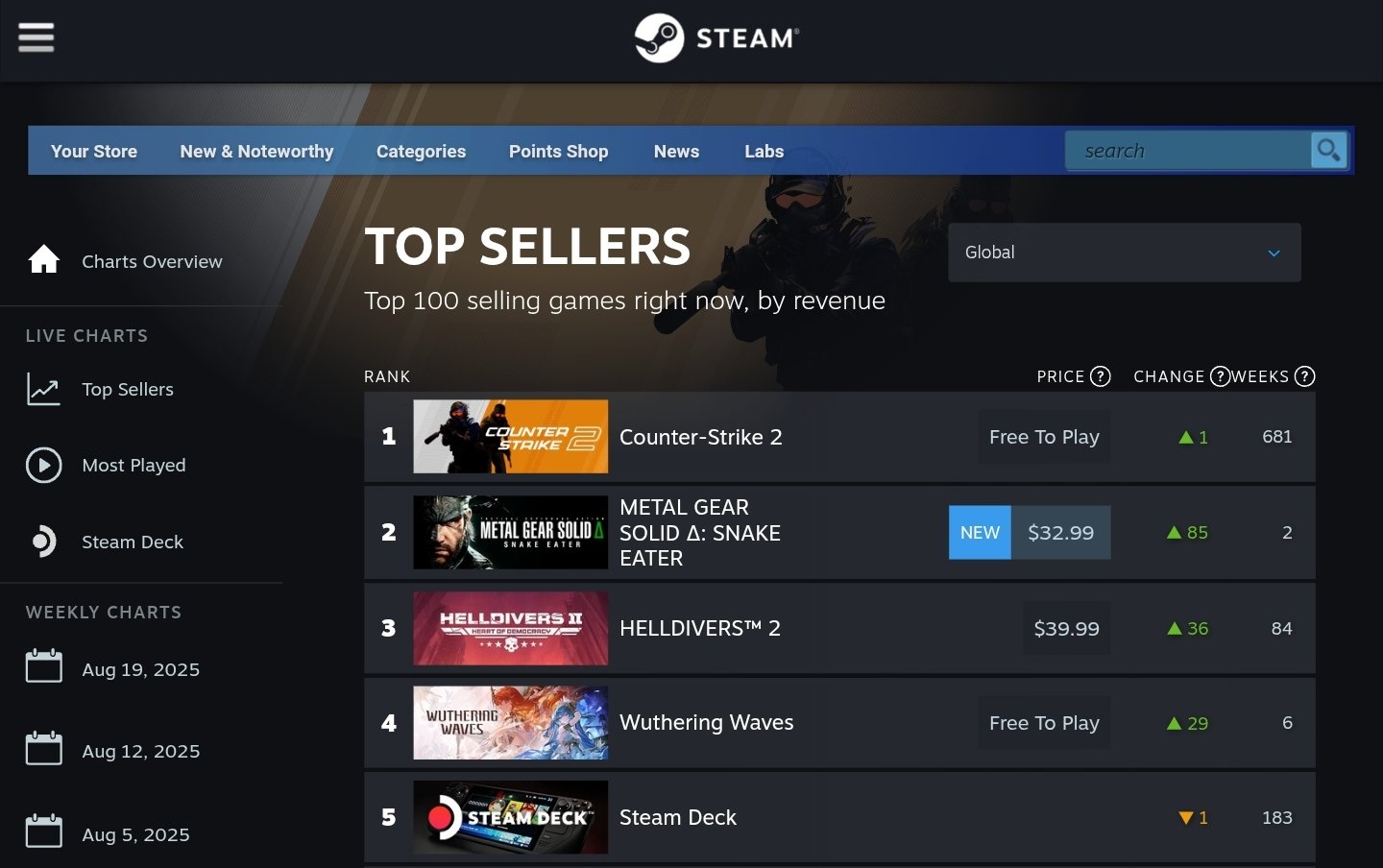The image size is (1383, 868).
Task: Click the Steam logo
Action: click(716, 38)
